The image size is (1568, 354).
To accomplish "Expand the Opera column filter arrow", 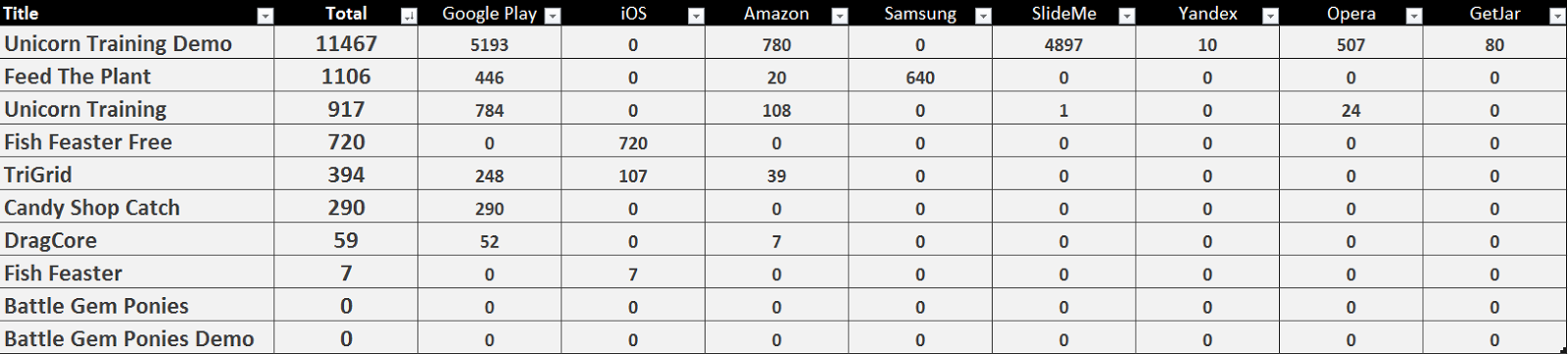I will click(1413, 16).
